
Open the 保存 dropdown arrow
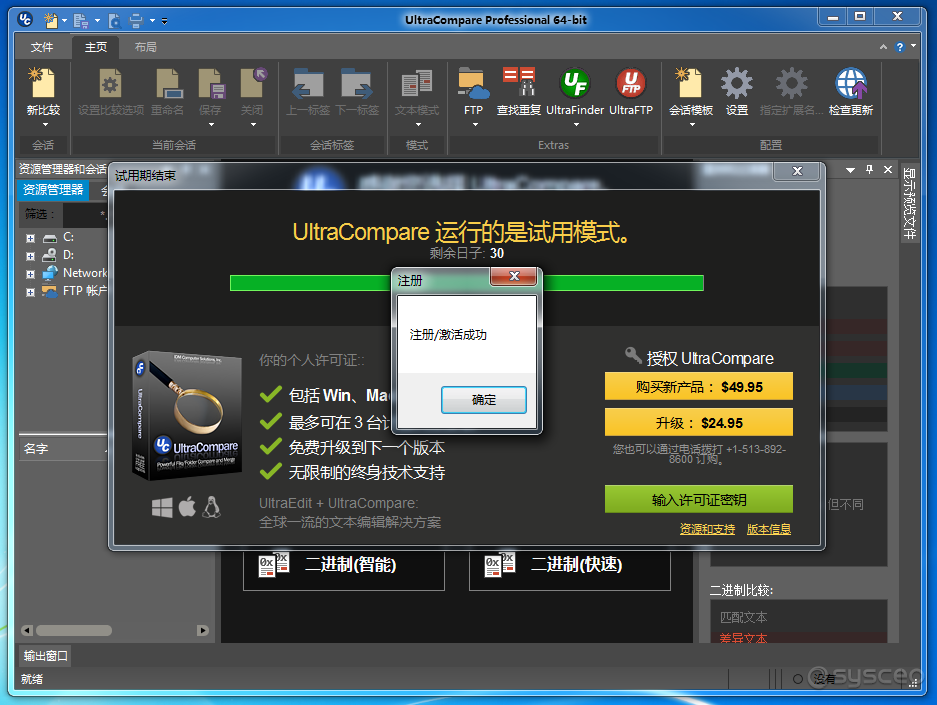point(211,125)
